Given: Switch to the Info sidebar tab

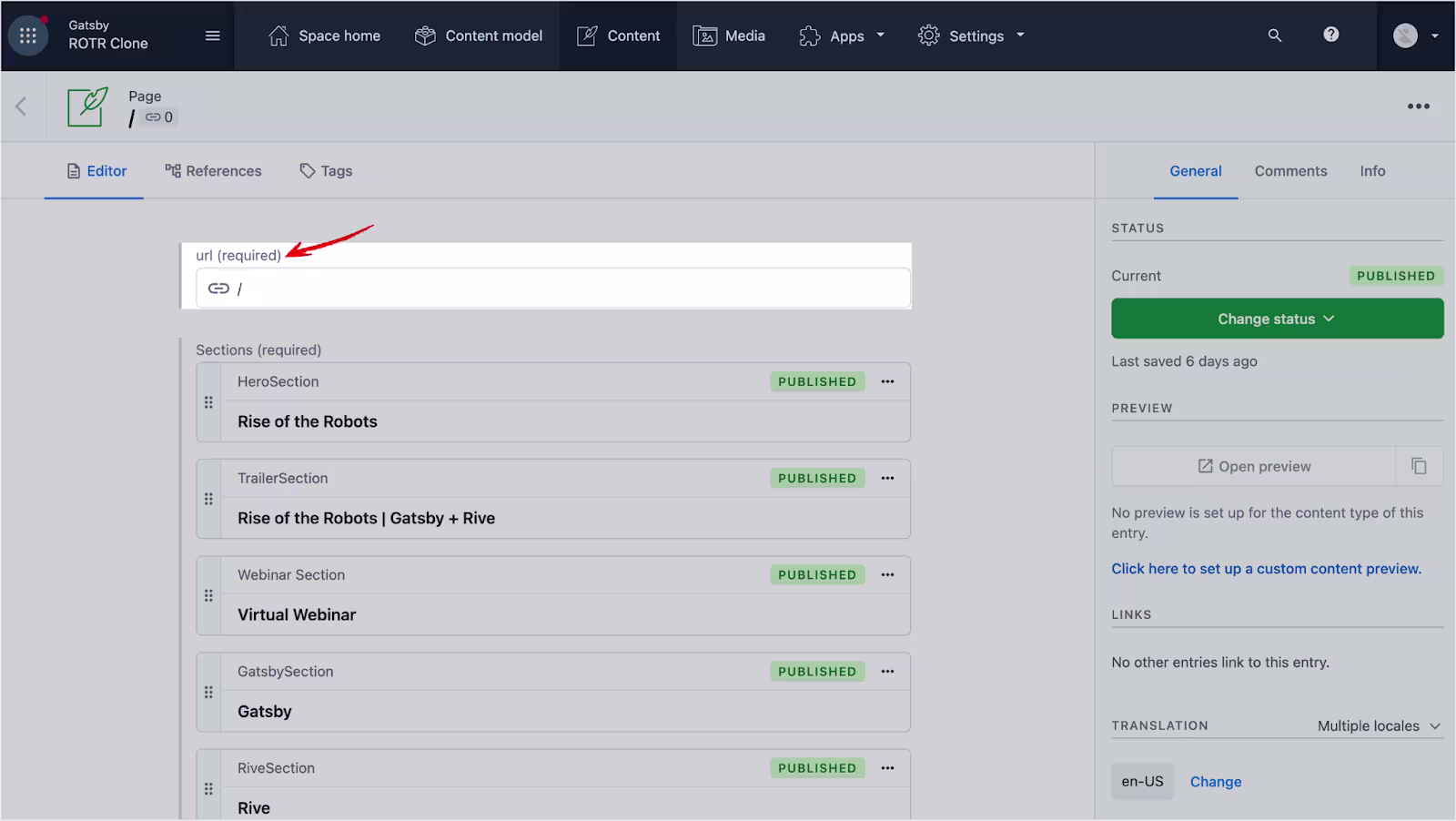Looking at the screenshot, I should [x=1372, y=171].
